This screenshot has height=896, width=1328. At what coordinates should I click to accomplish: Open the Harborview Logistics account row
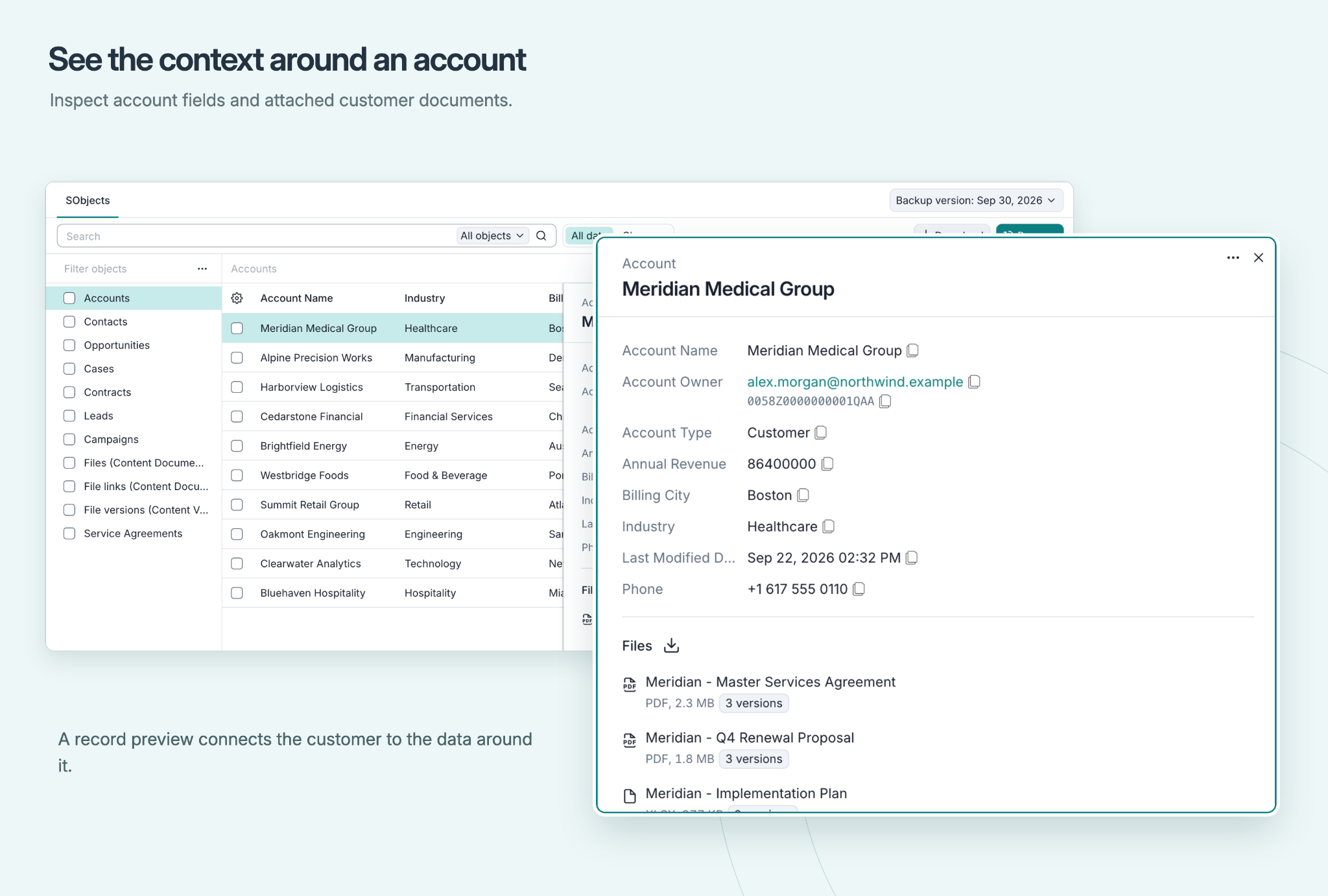[393, 387]
